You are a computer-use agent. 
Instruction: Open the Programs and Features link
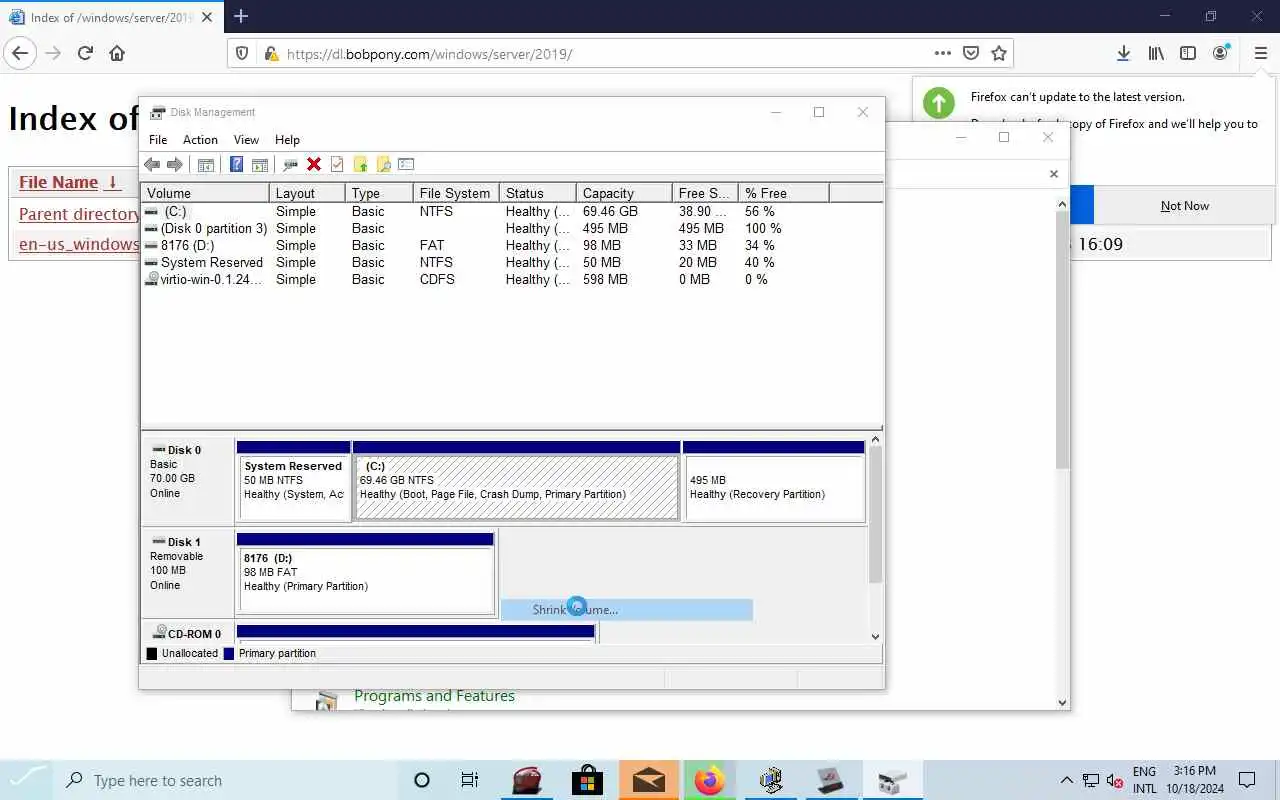click(434, 696)
